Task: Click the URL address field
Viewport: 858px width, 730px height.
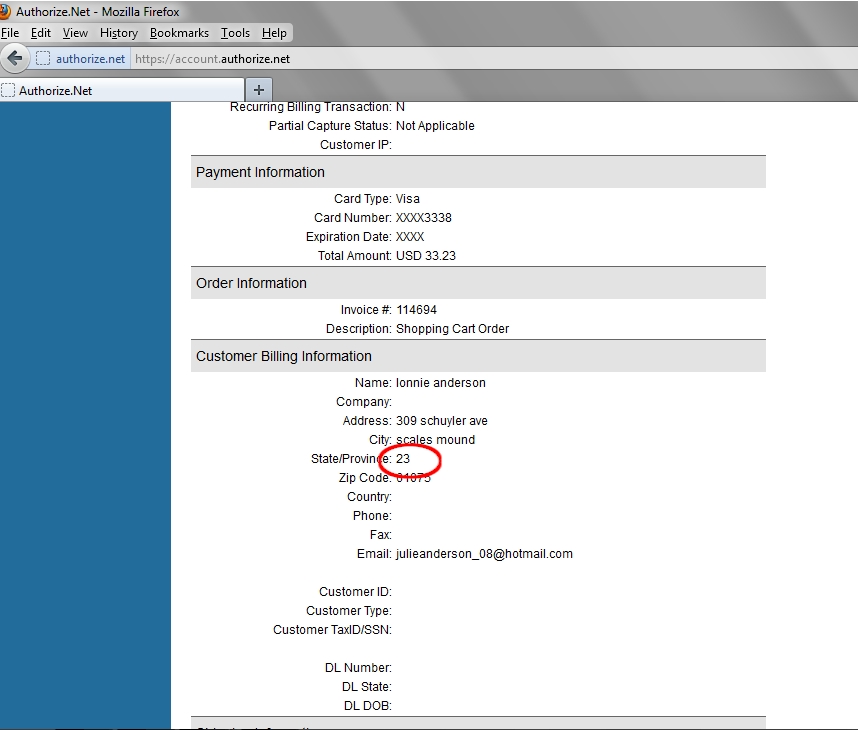Action: (492, 59)
